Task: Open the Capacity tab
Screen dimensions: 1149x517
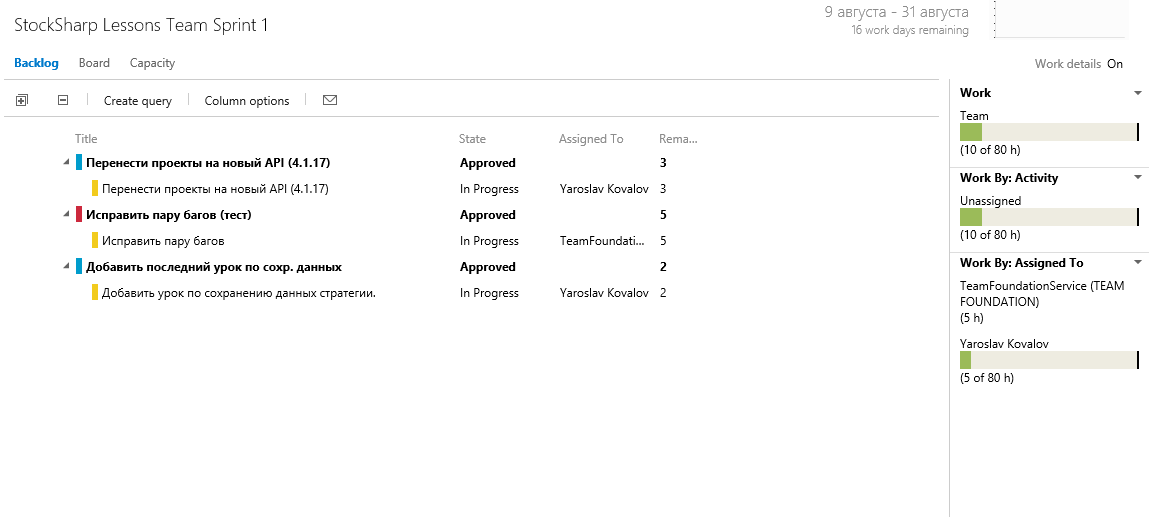Action: click(152, 63)
